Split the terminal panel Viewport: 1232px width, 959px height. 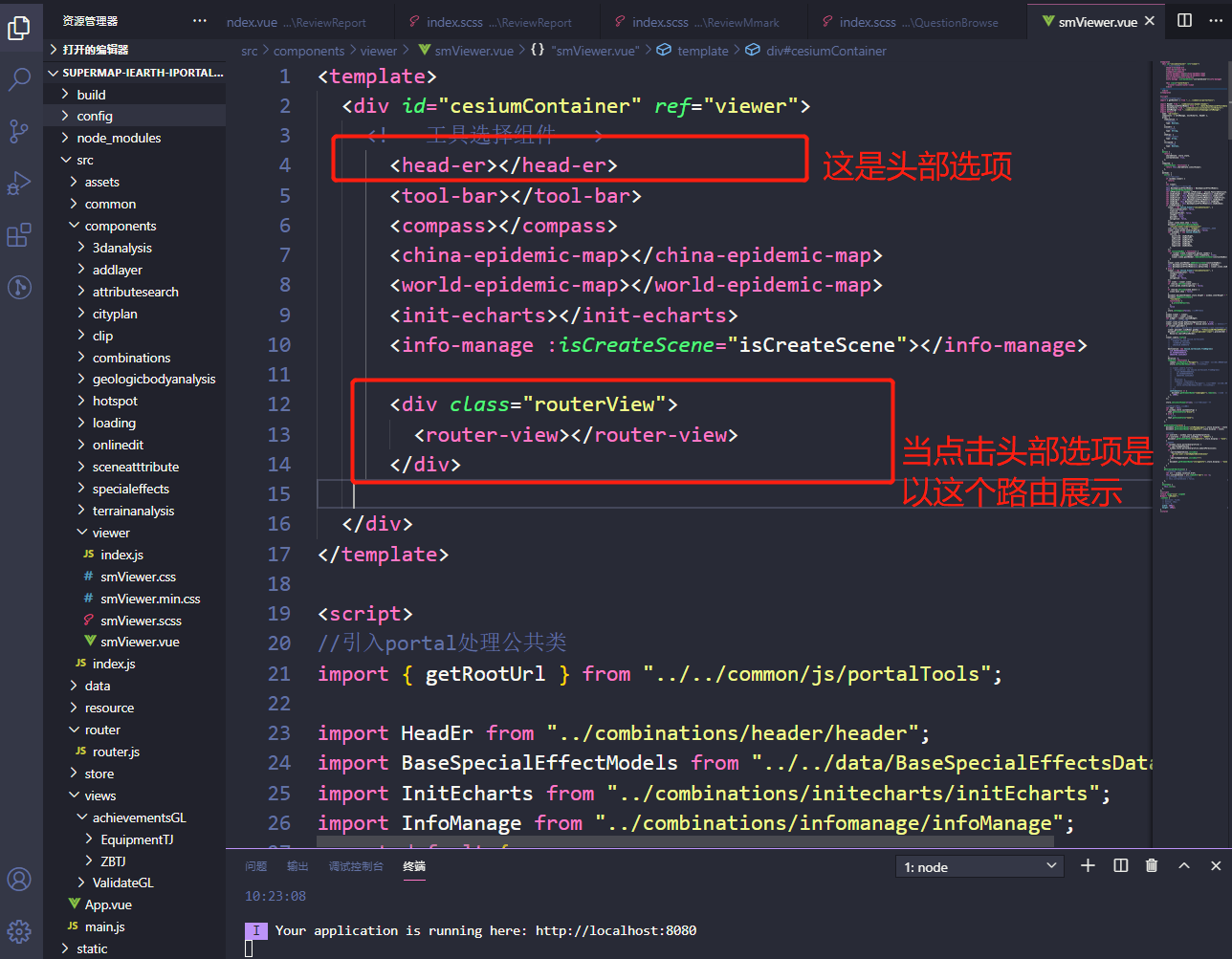(1120, 865)
